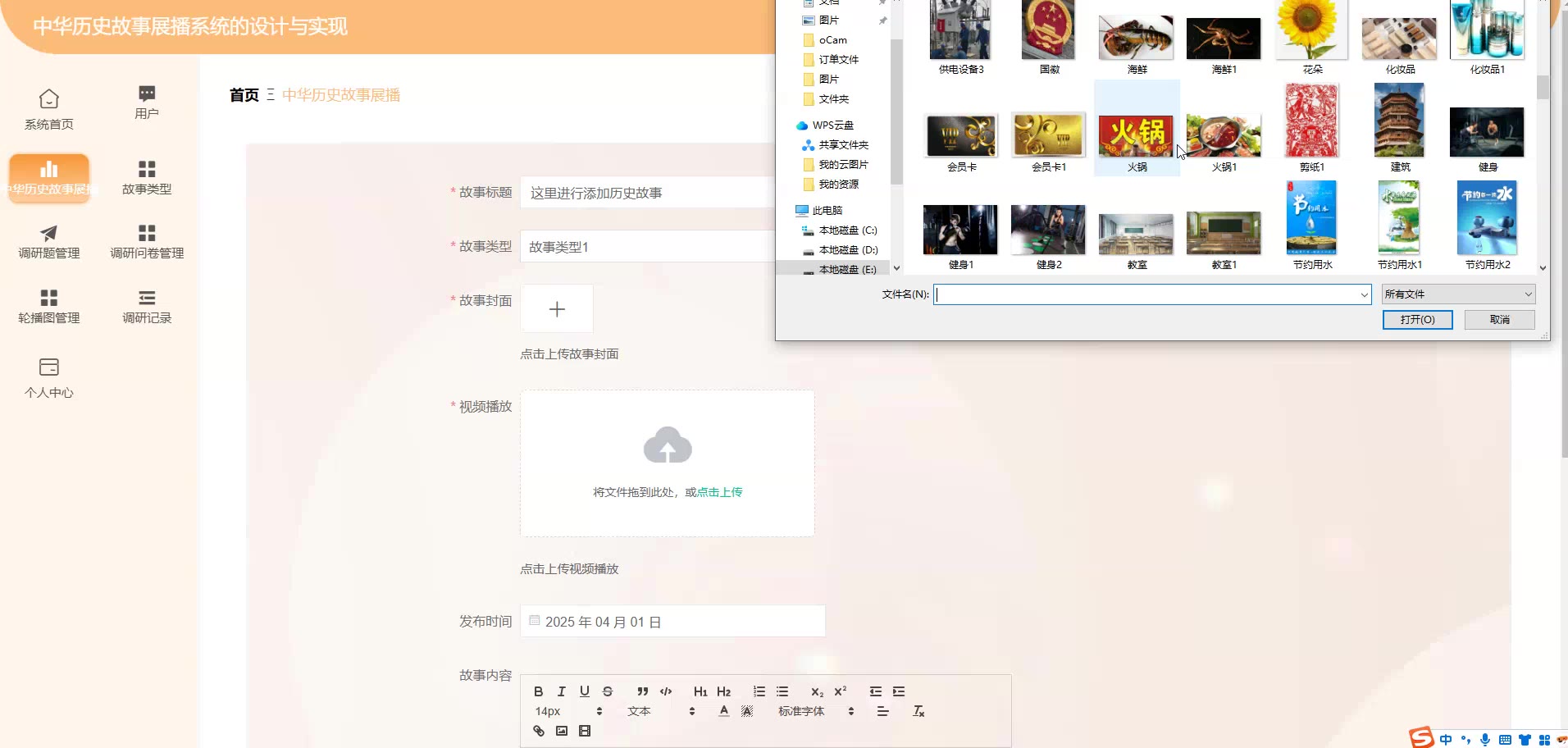Screen dimensions: 1568x748
Task: Apply strikethrough in the story editor
Action: [x=608, y=691]
